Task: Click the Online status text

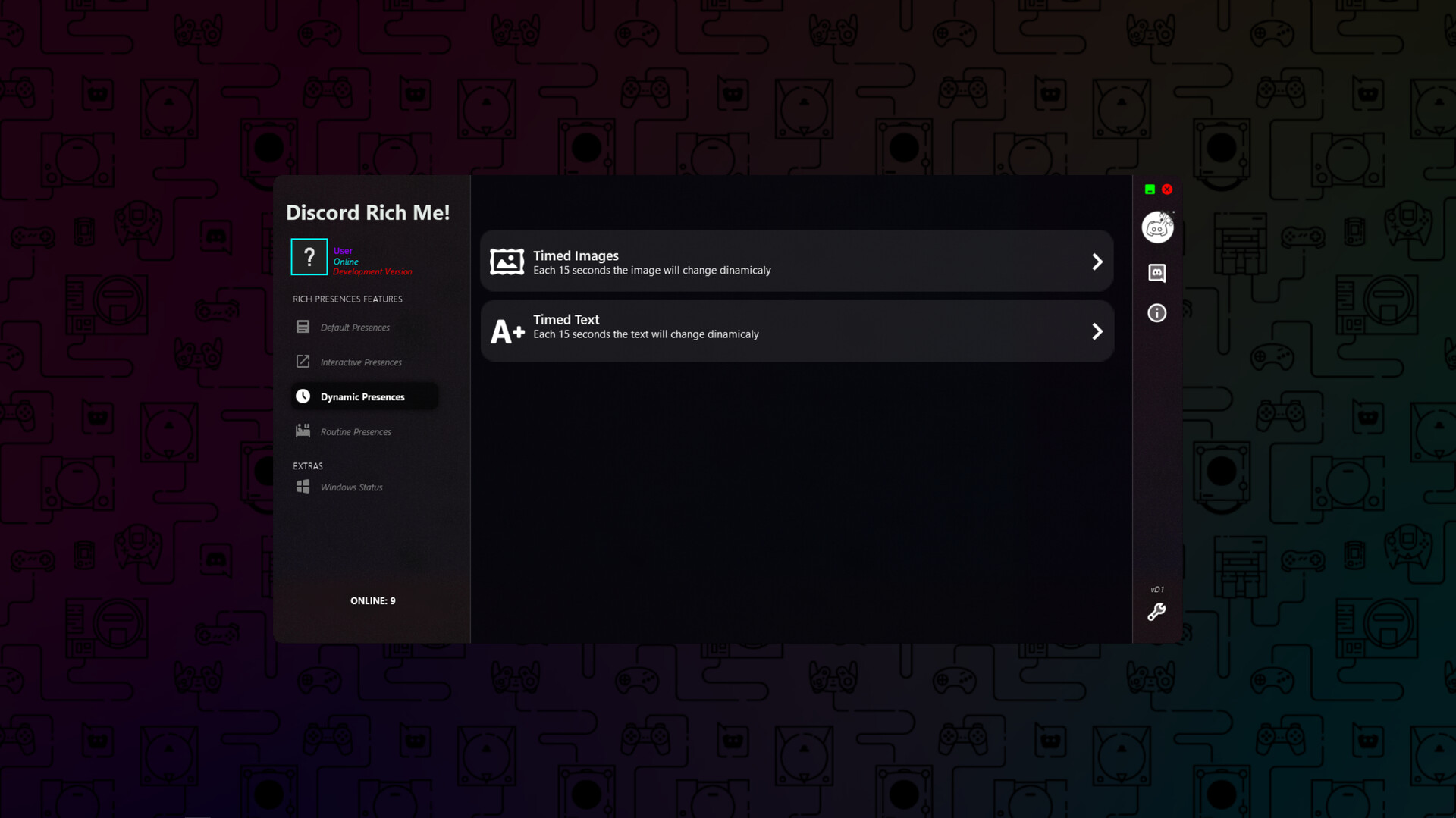Action: 346,261
